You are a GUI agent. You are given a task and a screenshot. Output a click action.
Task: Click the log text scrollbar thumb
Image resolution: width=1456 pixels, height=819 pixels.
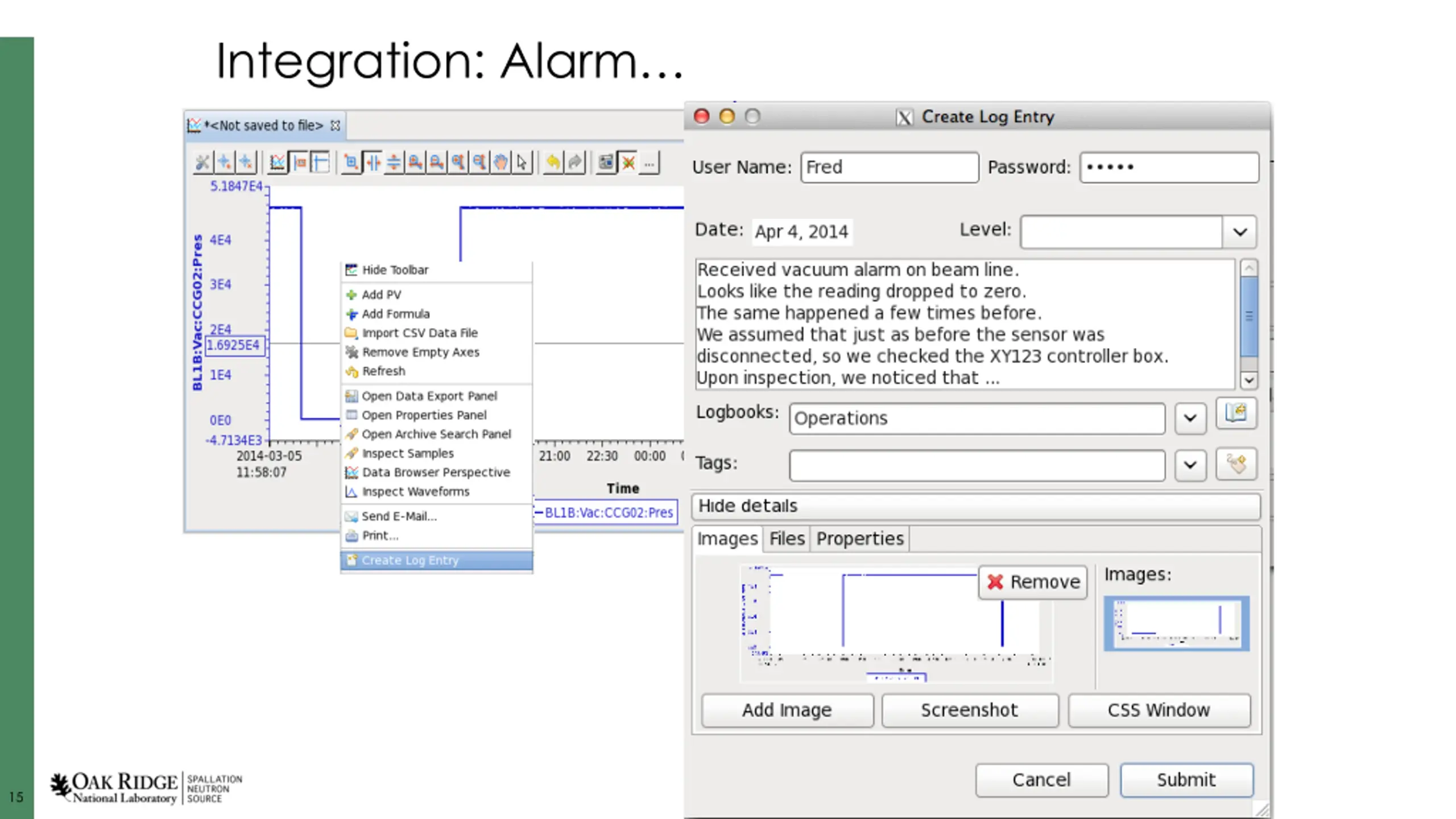click(1248, 316)
